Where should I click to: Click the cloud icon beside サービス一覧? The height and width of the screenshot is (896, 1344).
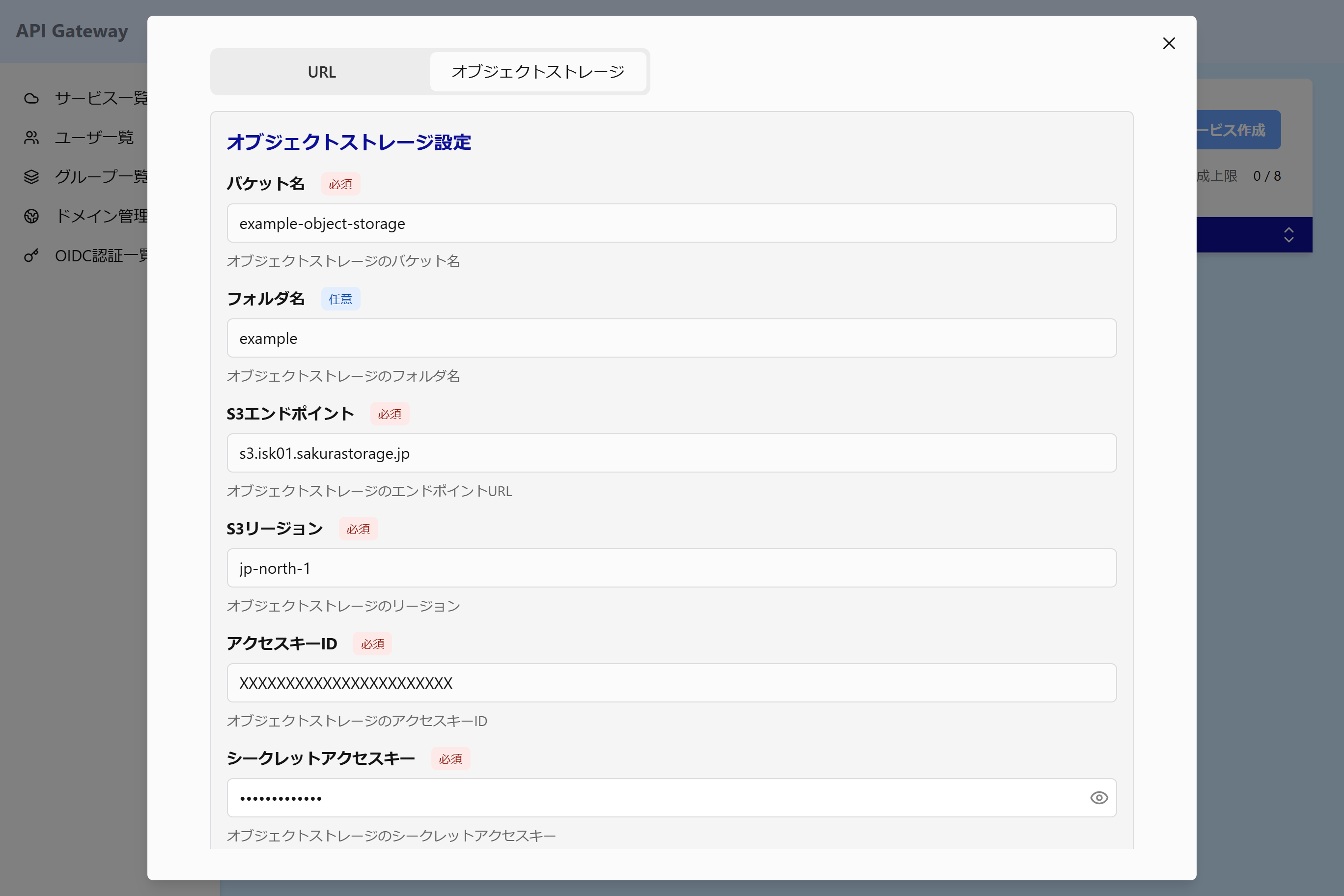point(31,98)
